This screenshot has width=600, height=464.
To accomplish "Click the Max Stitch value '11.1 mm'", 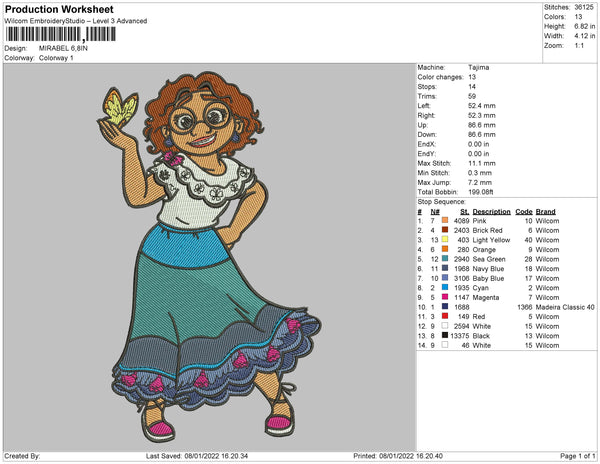I will pyautogui.click(x=482, y=163).
